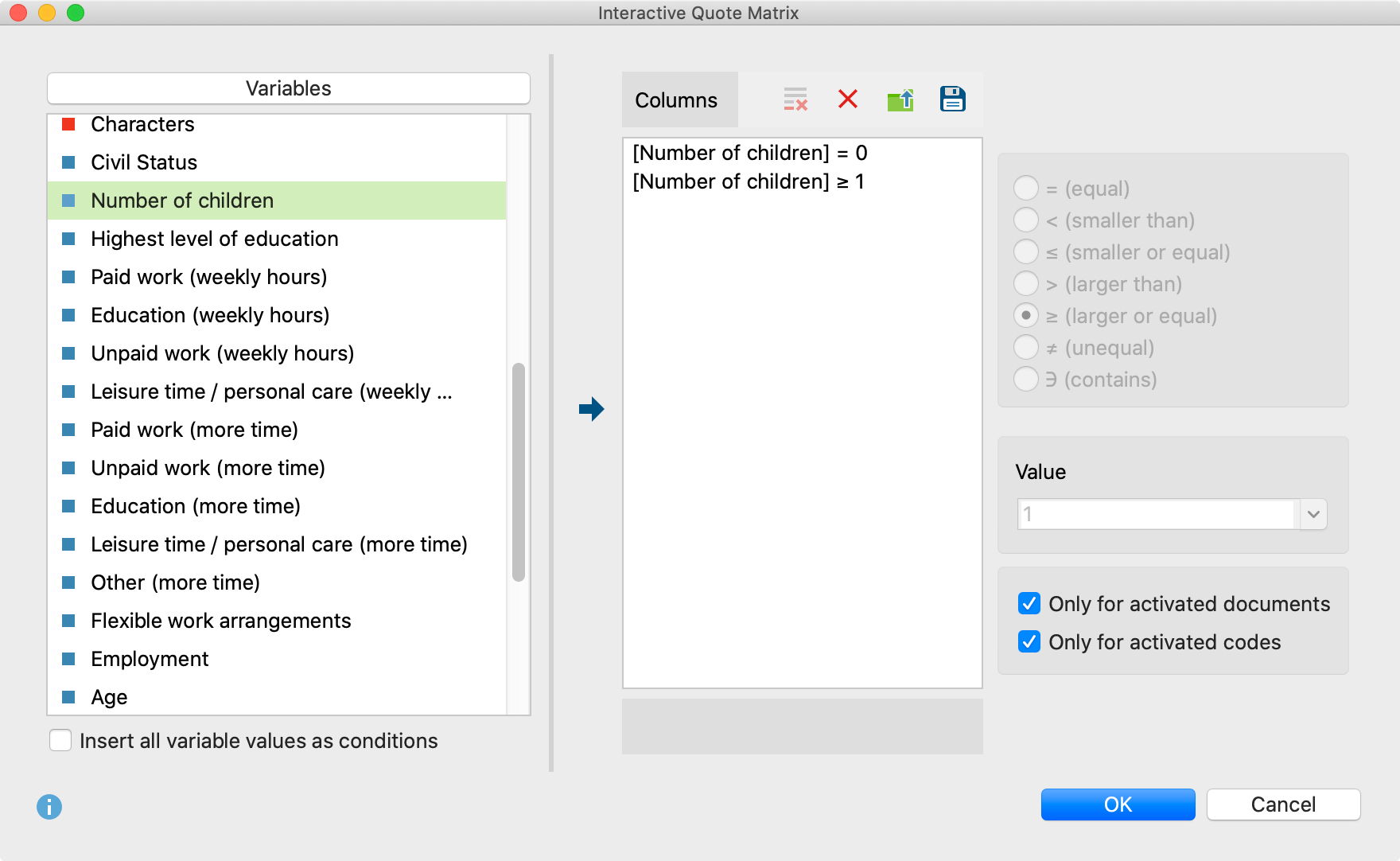Select the Characters variable
This screenshot has height=861, width=1400.
tap(277, 124)
